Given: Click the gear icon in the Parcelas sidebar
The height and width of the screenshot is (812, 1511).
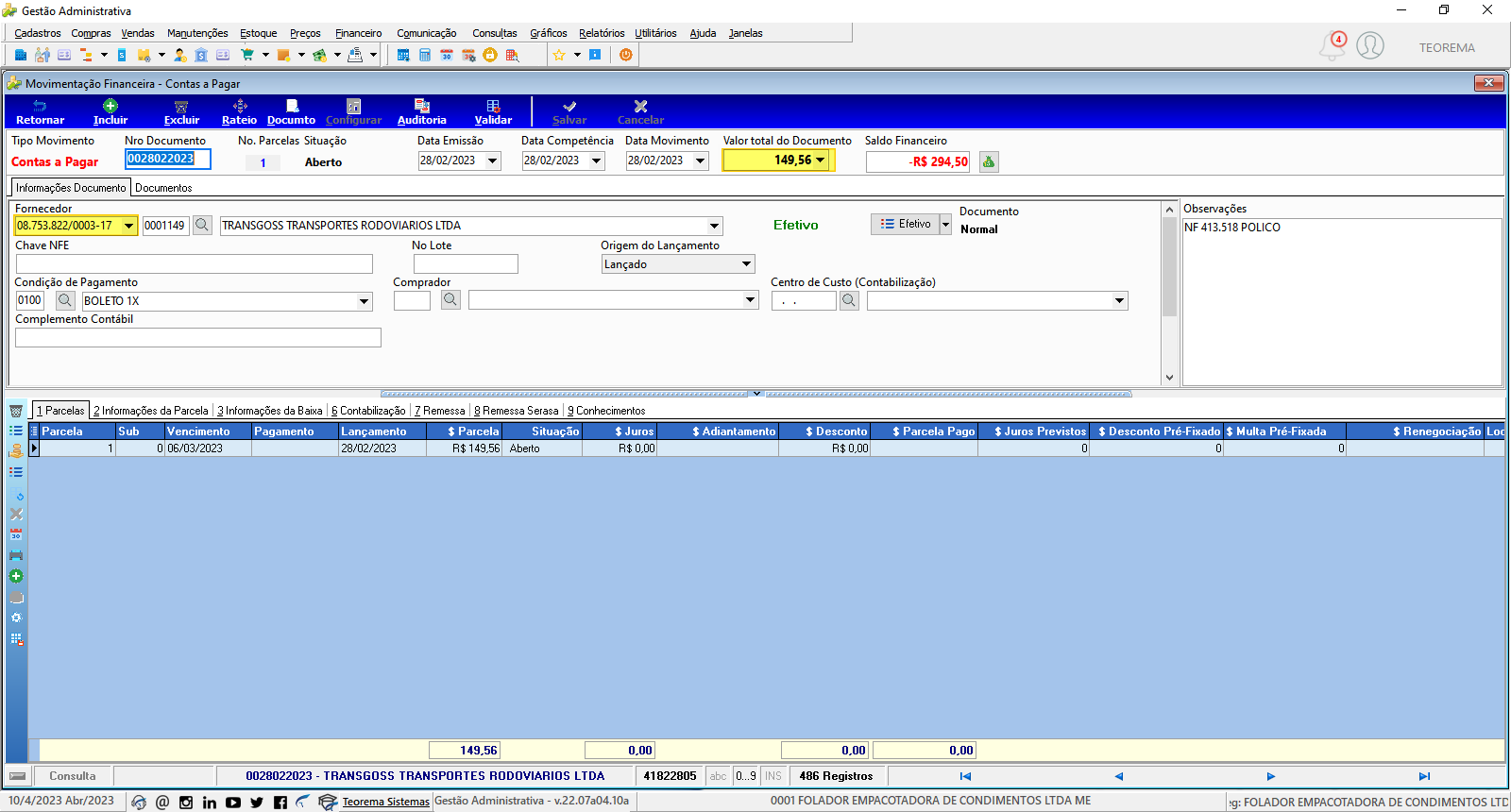Looking at the screenshot, I should point(16,617).
